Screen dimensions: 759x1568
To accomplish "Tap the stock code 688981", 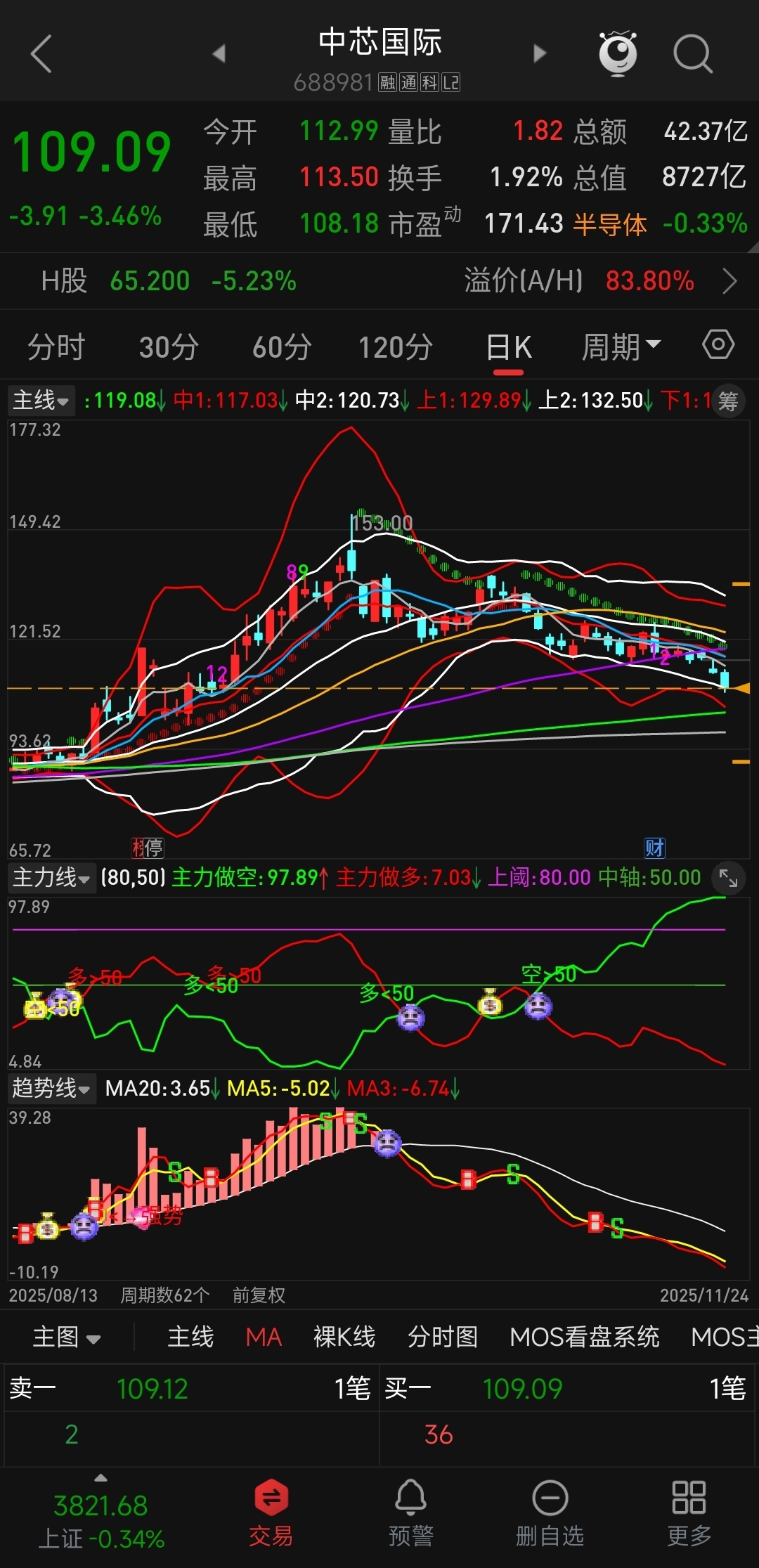I will click(x=332, y=83).
